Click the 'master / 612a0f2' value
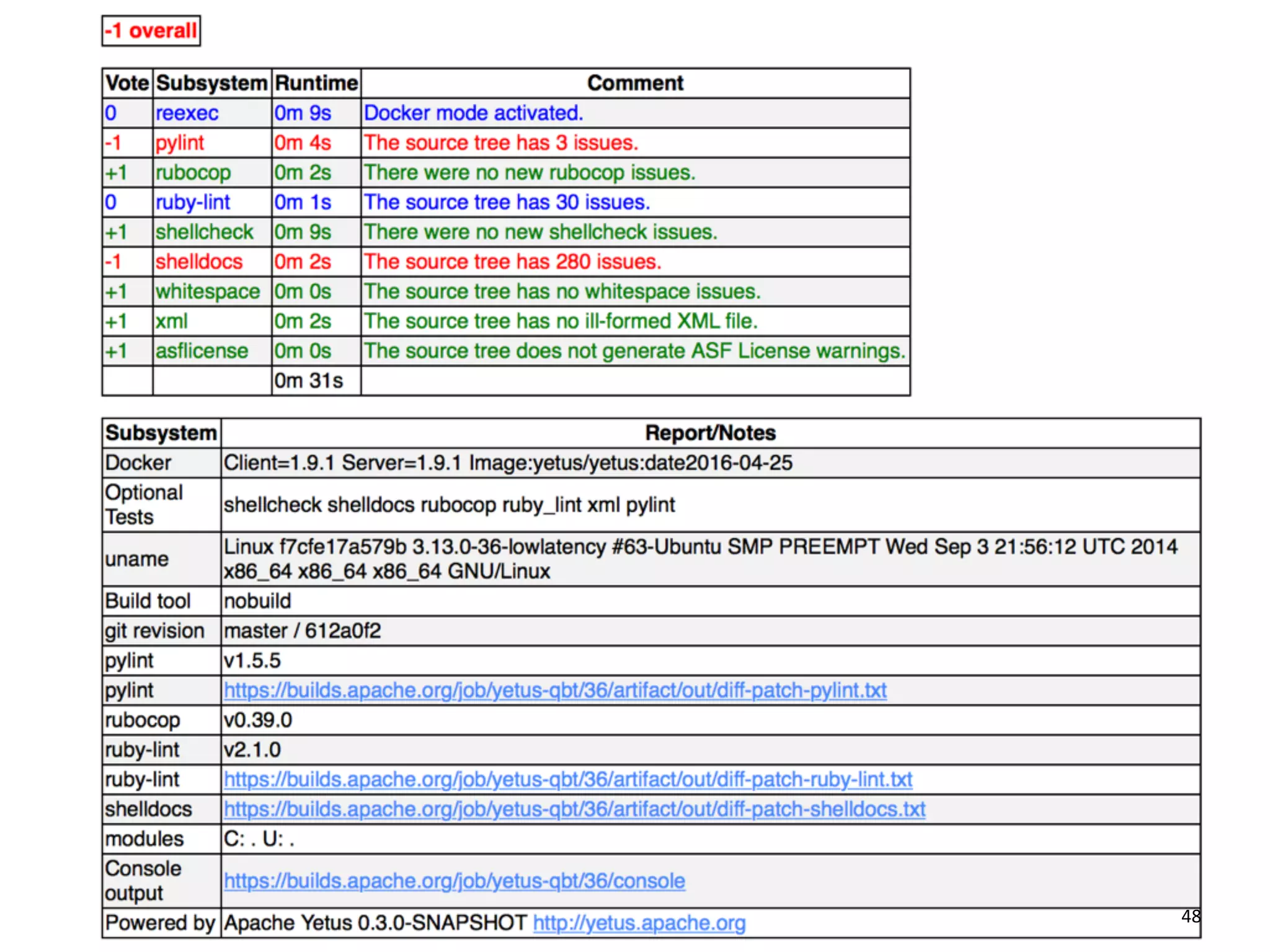Screen dimensions: 1270x952 (303, 631)
